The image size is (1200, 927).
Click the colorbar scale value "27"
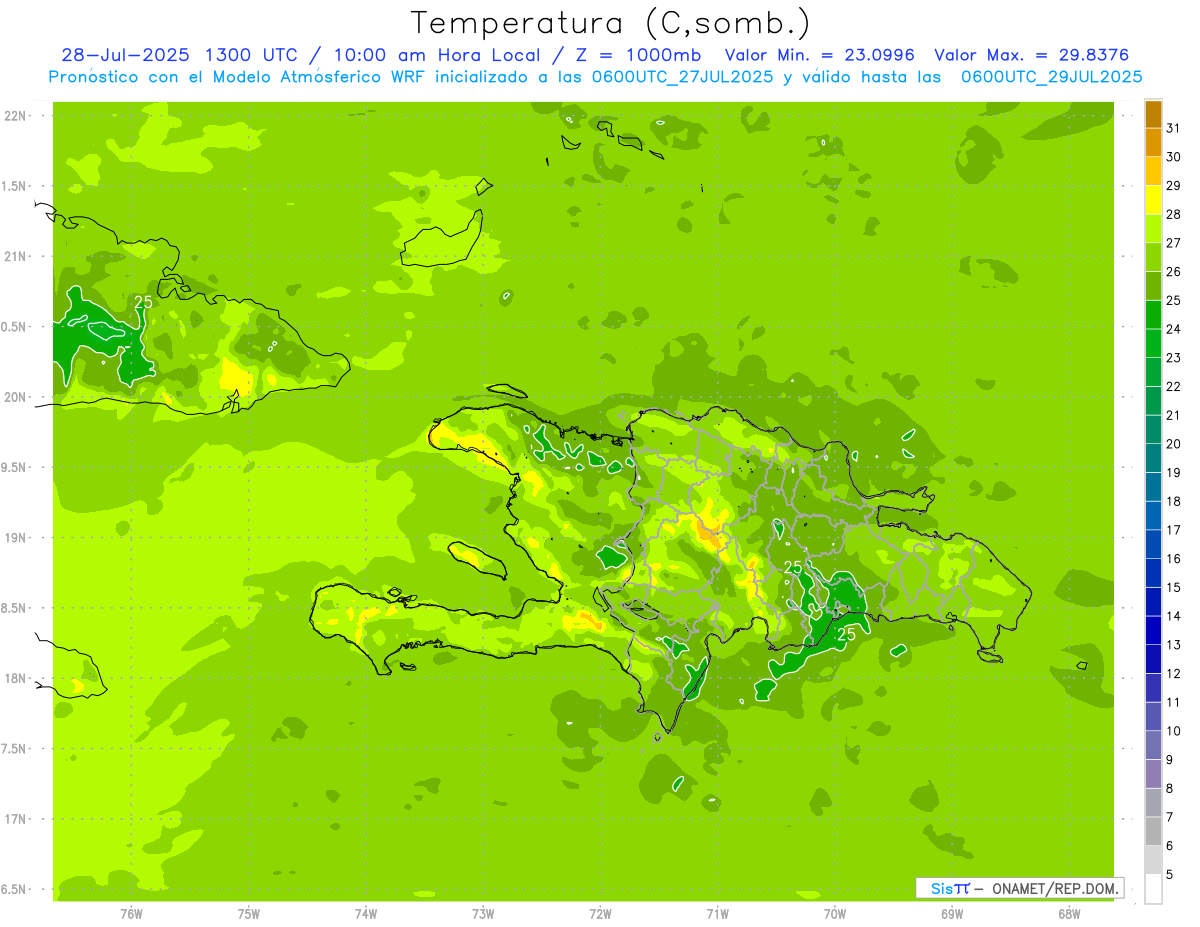(1174, 243)
